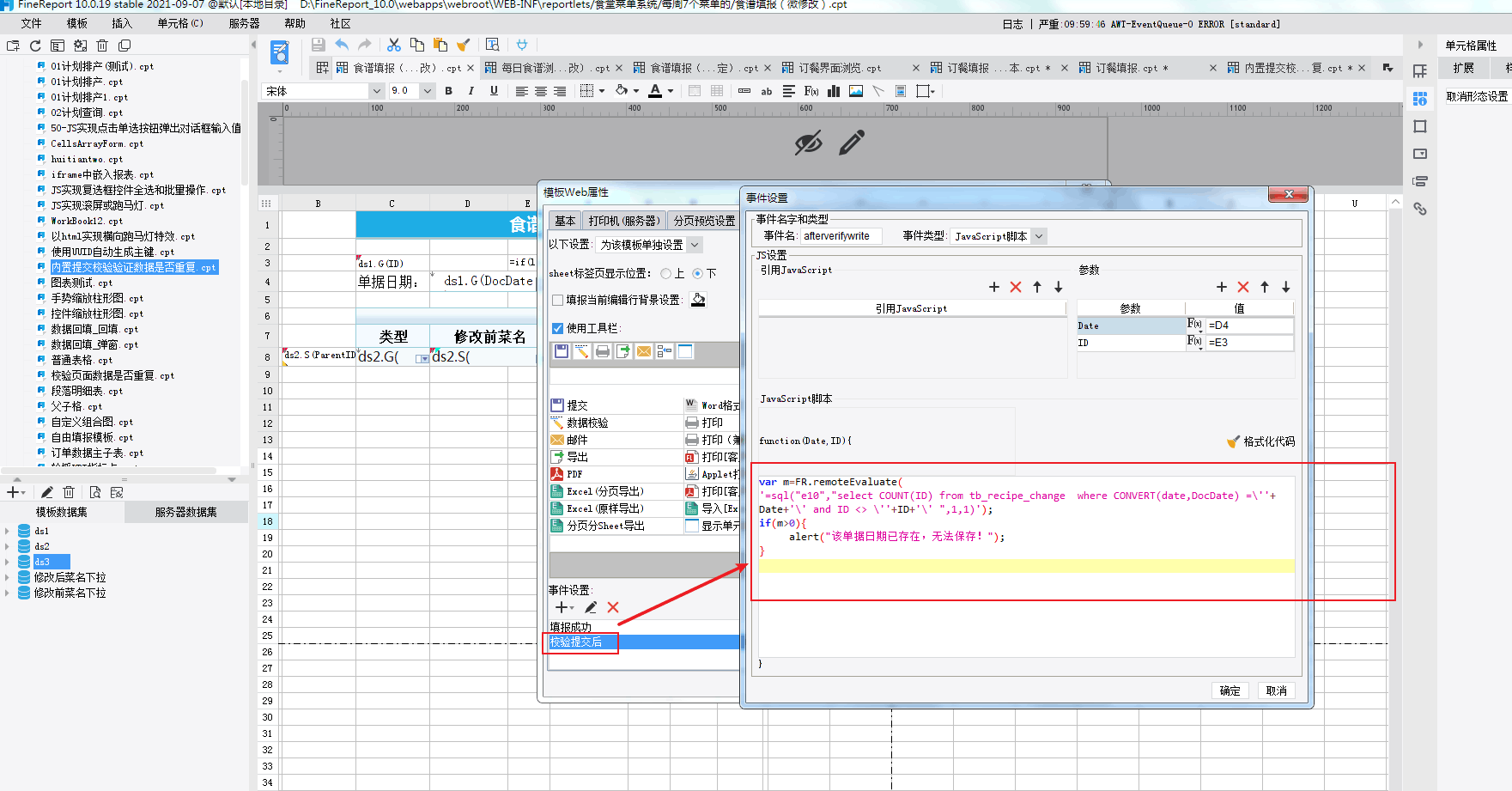1512x791 pixels.
Task: Open the font size 9.0 dropdown
Action: pos(428,91)
